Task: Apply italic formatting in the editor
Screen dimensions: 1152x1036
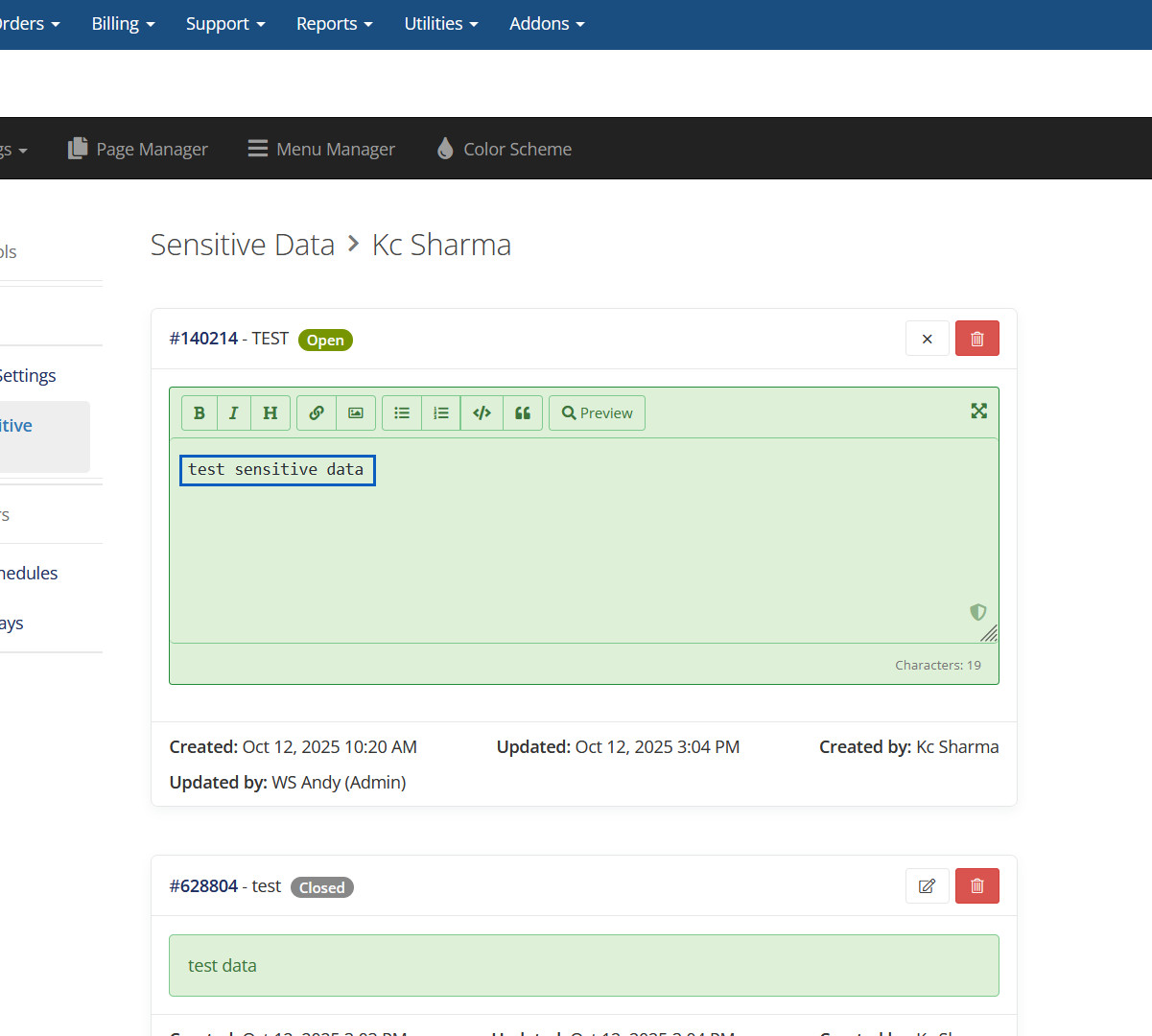Action: click(233, 413)
